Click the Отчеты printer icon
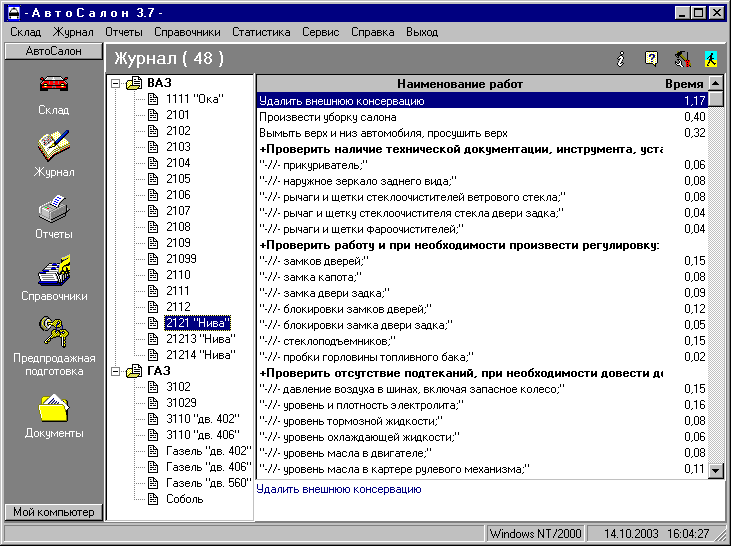 click(53, 210)
